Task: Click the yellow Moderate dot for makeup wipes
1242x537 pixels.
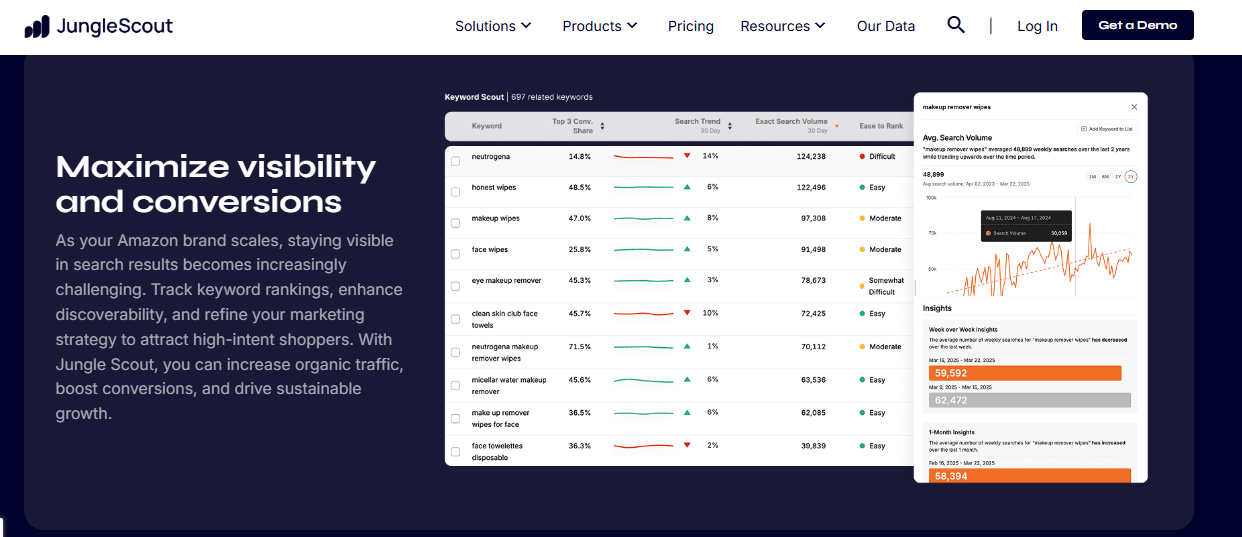Action: tap(862, 218)
